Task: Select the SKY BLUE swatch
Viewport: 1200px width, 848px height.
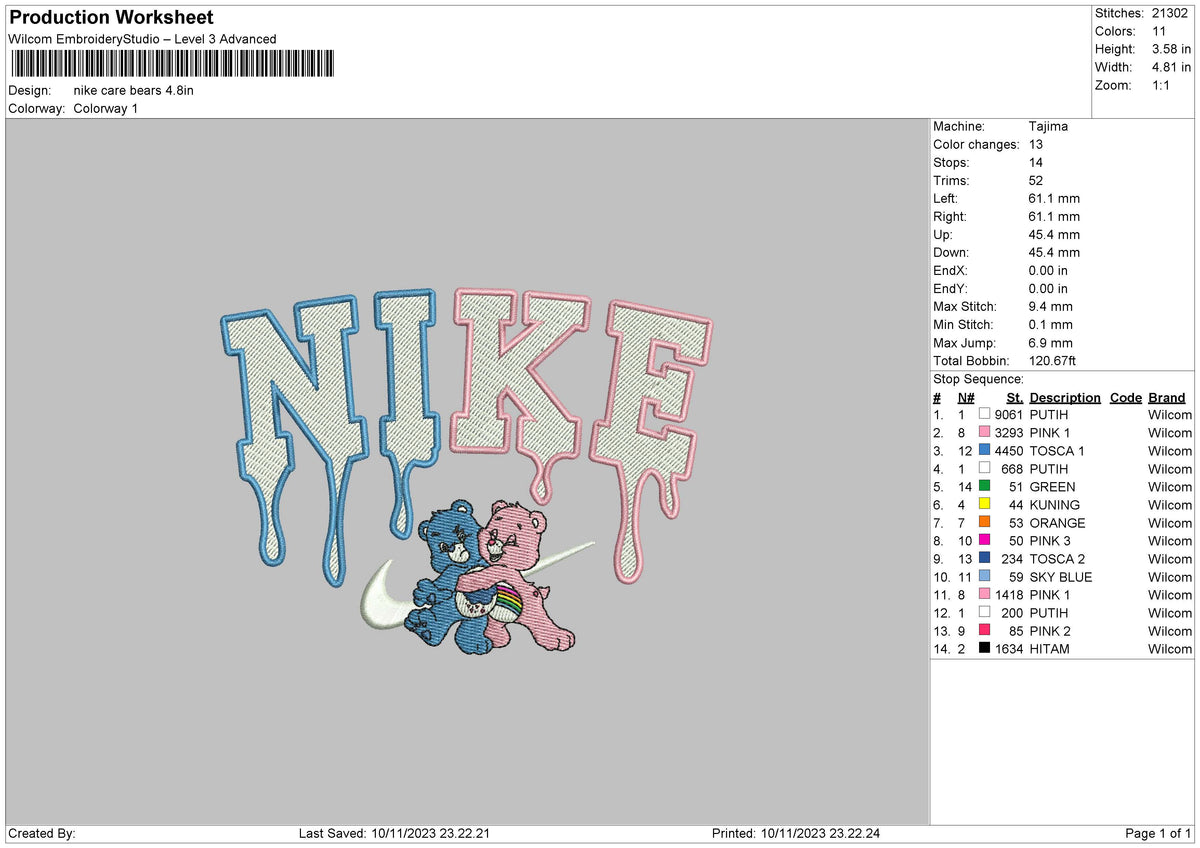Action: (x=985, y=577)
